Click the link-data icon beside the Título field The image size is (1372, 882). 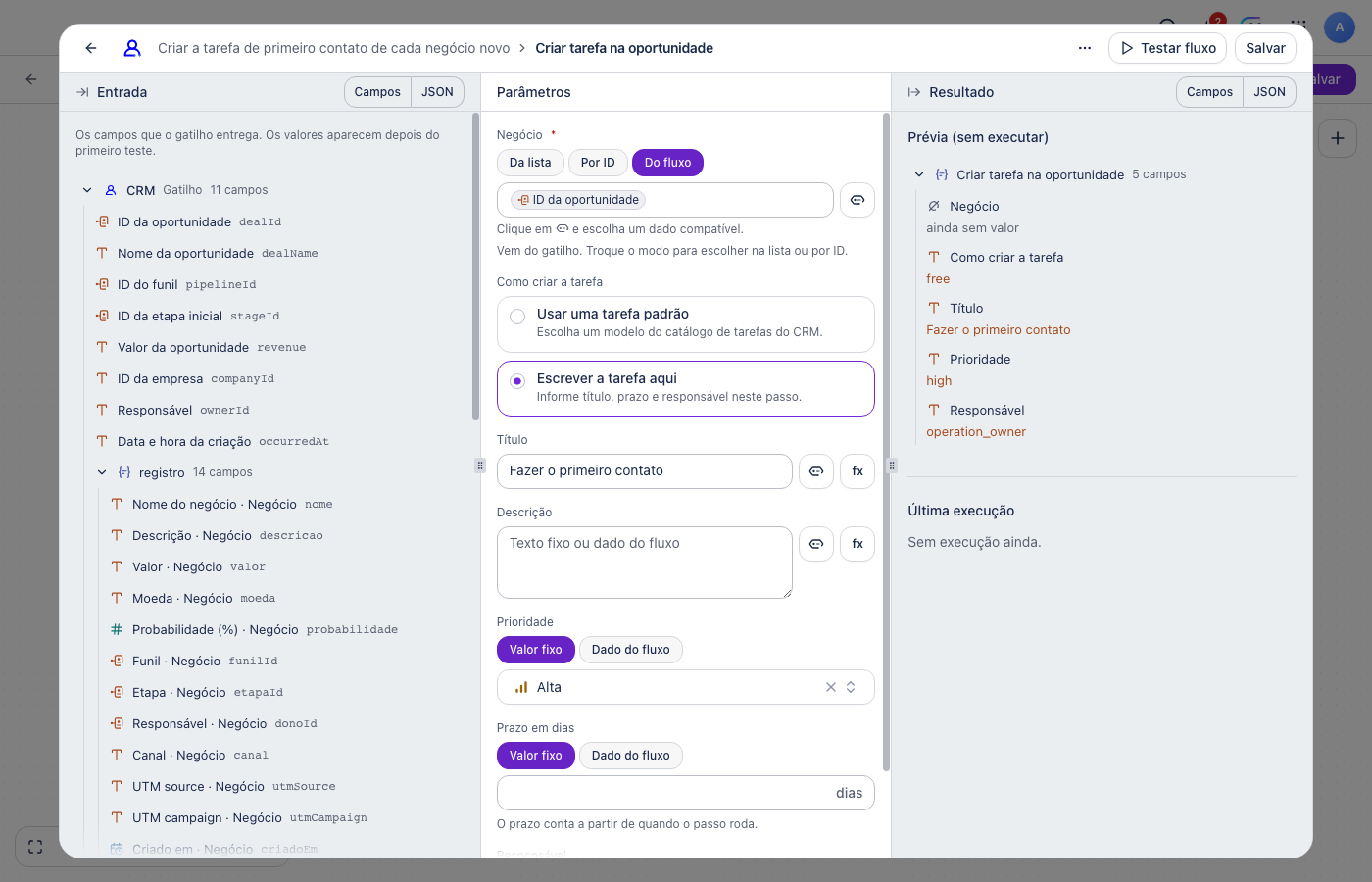pos(816,471)
